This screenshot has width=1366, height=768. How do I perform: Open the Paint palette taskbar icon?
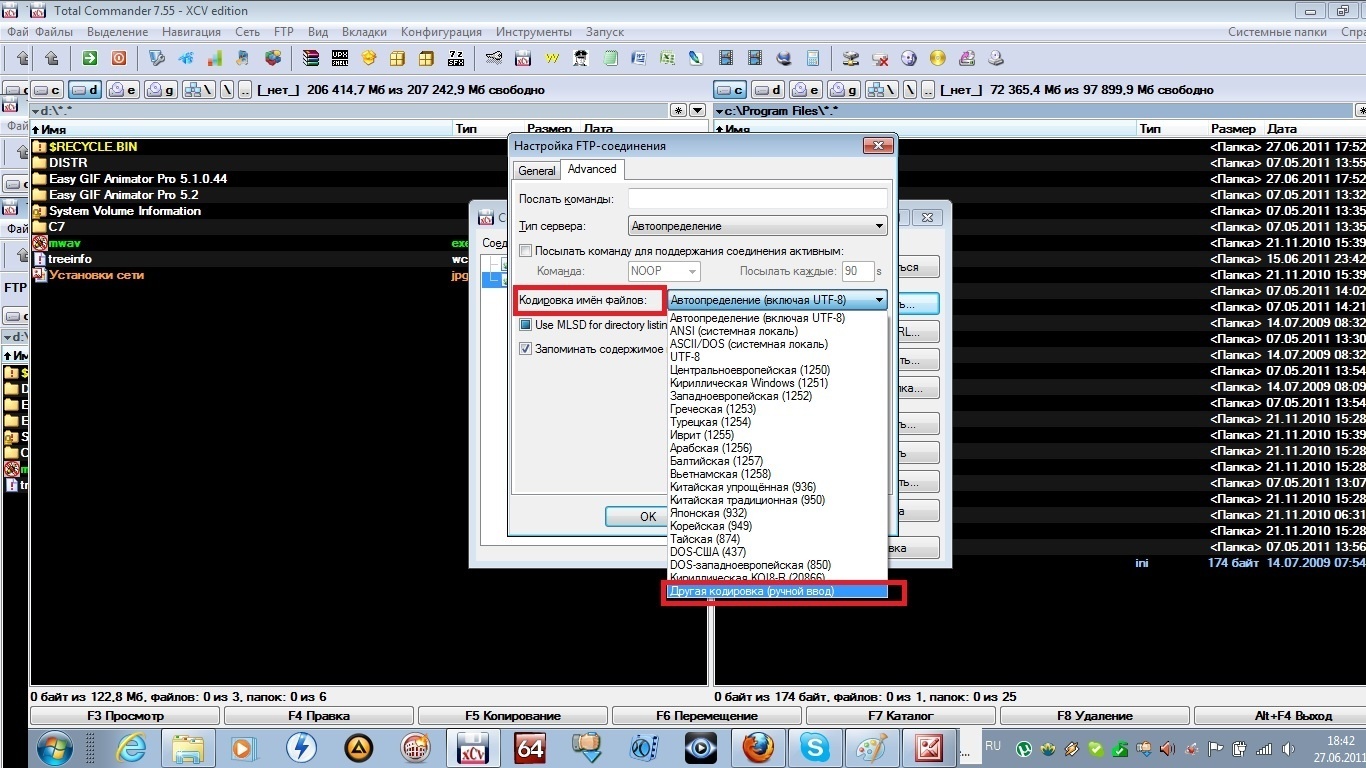tap(872, 748)
